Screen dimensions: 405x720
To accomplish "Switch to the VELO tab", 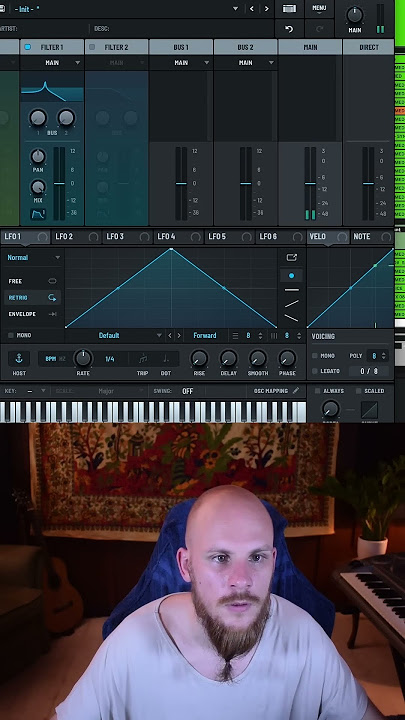I will point(328,237).
